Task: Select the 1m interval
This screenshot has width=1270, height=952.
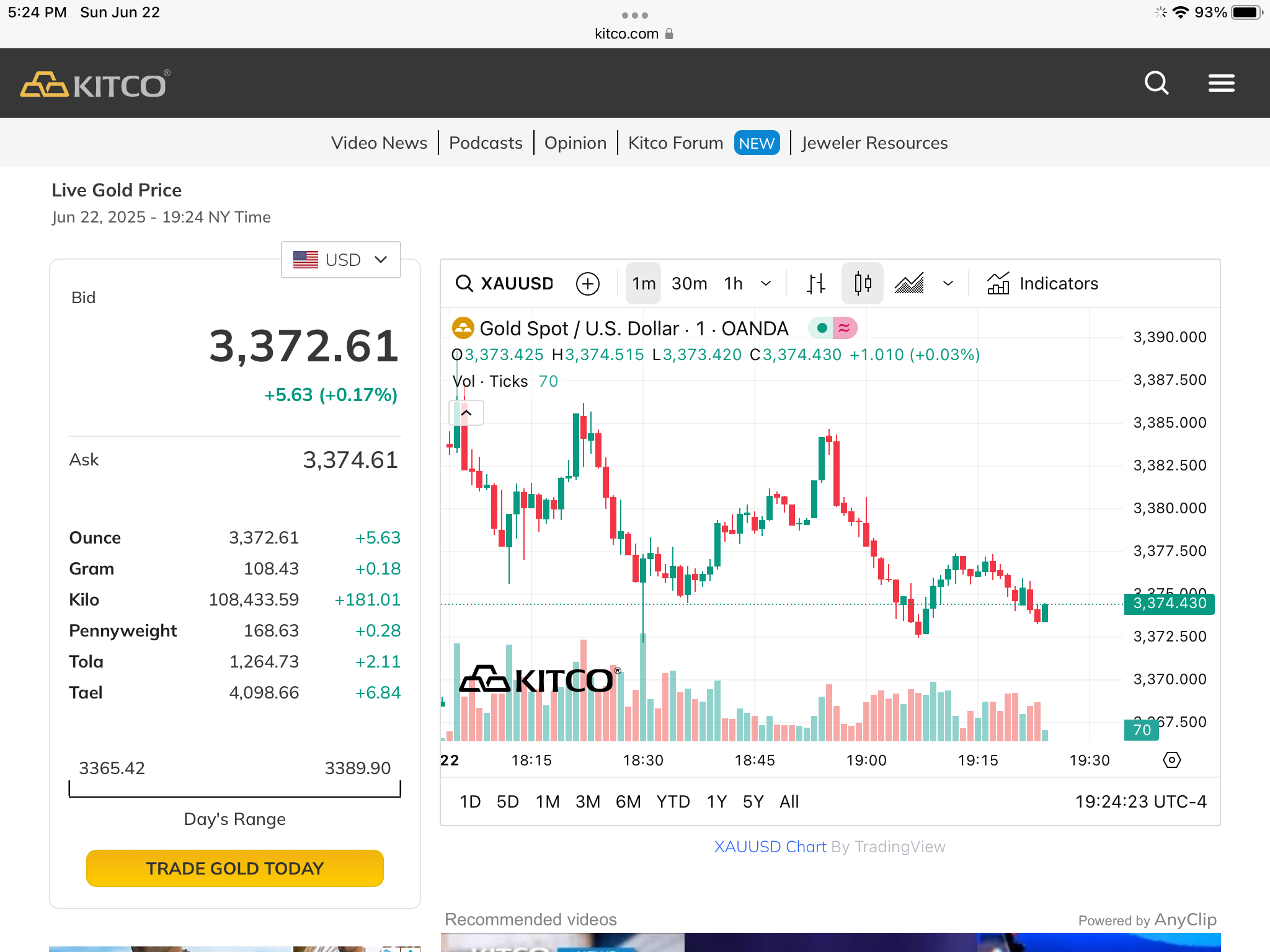Action: click(x=643, y=284)
